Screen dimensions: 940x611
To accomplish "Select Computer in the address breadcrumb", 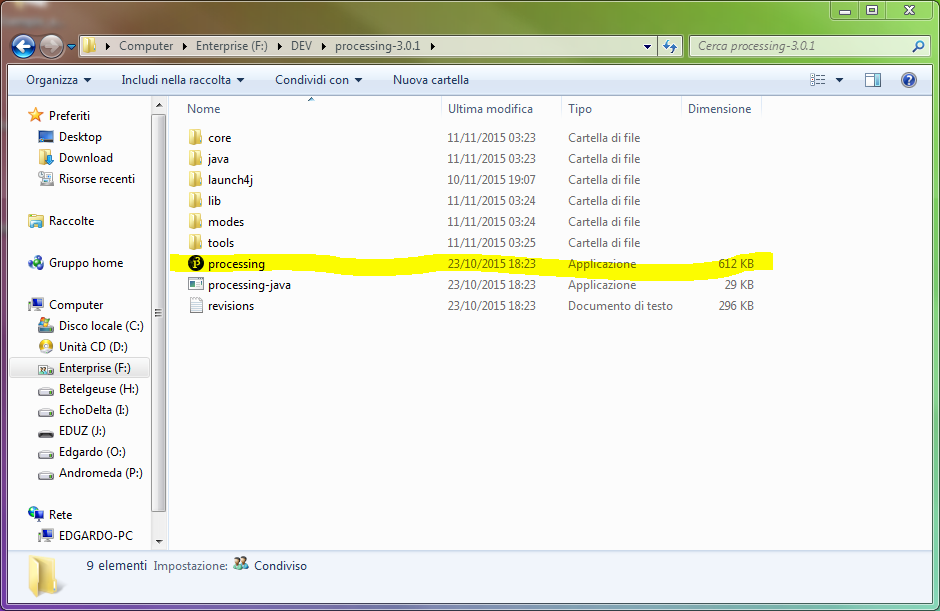I will coord(146,46).
